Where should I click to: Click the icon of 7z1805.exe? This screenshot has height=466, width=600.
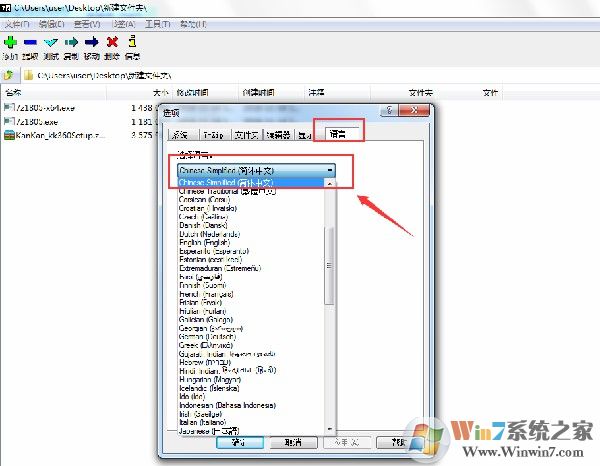coord(9,122)
